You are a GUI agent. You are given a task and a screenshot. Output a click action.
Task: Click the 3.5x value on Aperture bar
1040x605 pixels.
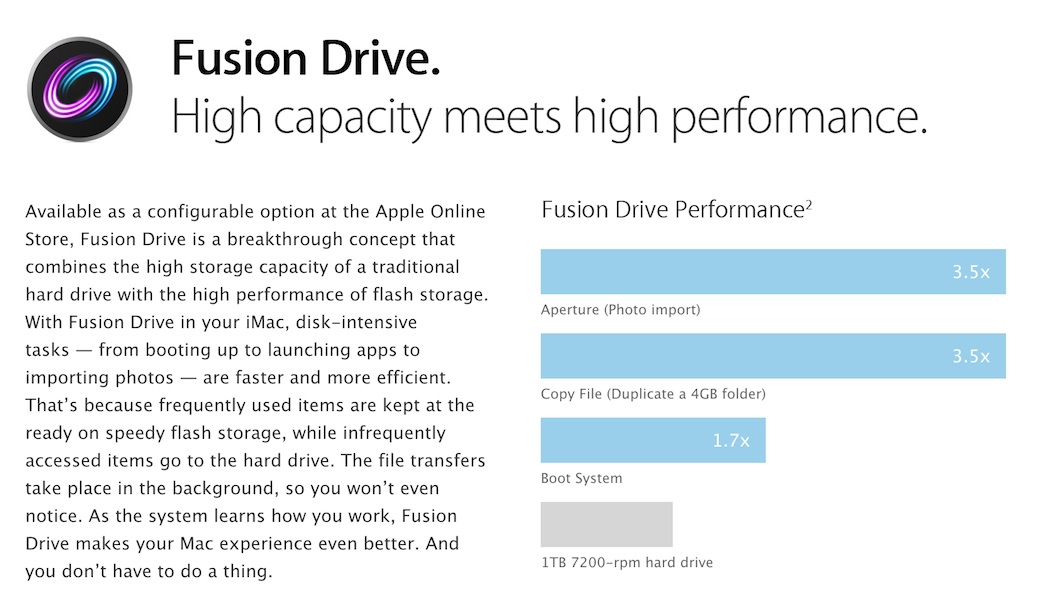pos(971,272)
